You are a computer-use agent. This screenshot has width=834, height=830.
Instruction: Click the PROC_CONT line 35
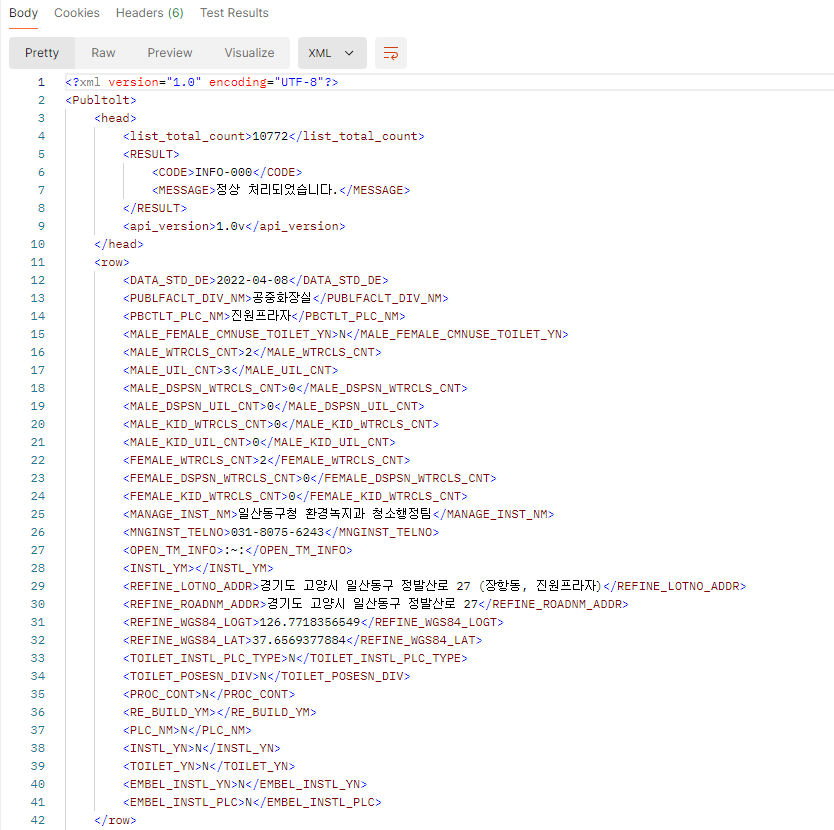[208, 694]
